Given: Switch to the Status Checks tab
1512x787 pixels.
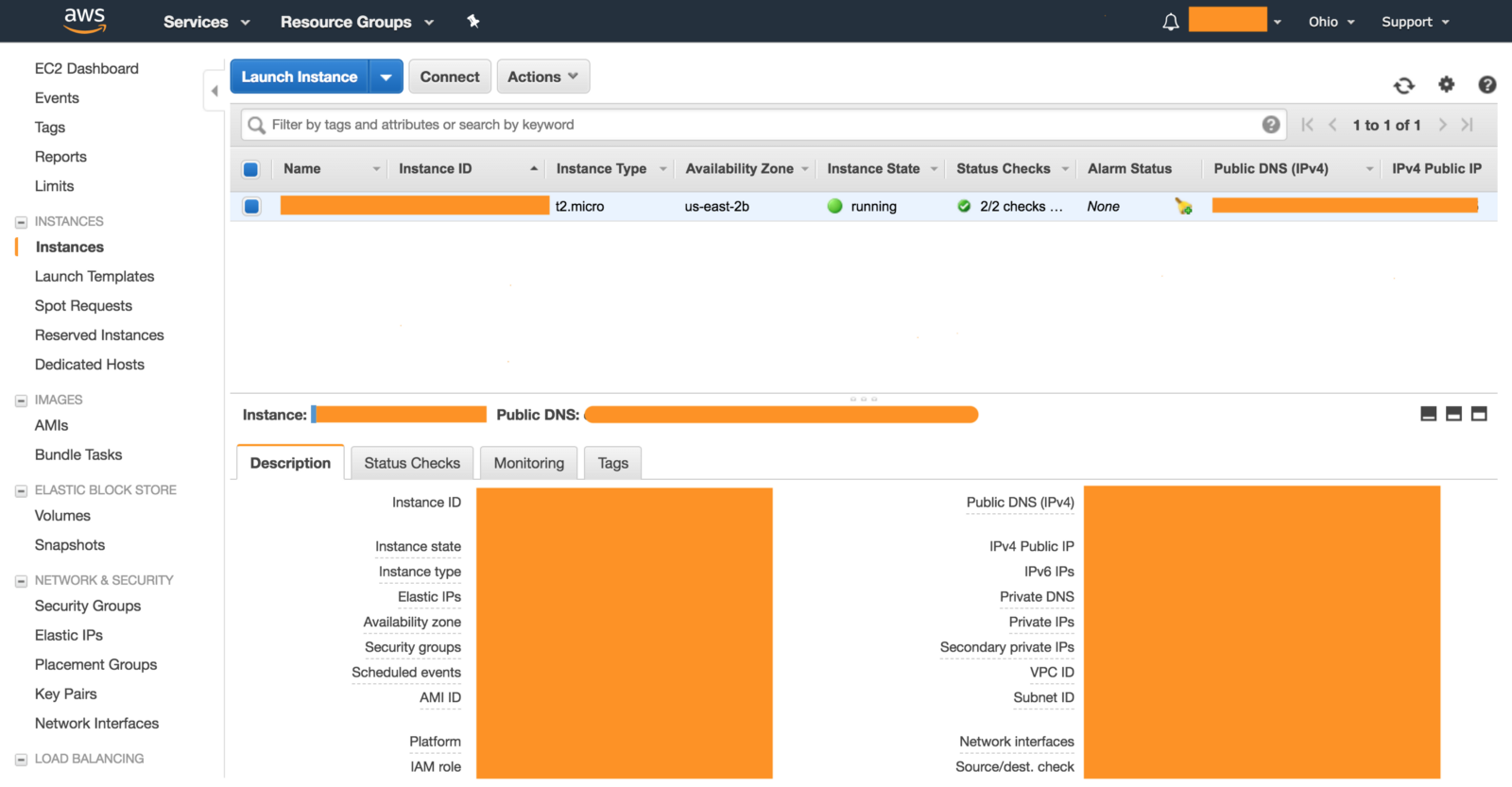Looking at the screenshot, I should [412, 463].
